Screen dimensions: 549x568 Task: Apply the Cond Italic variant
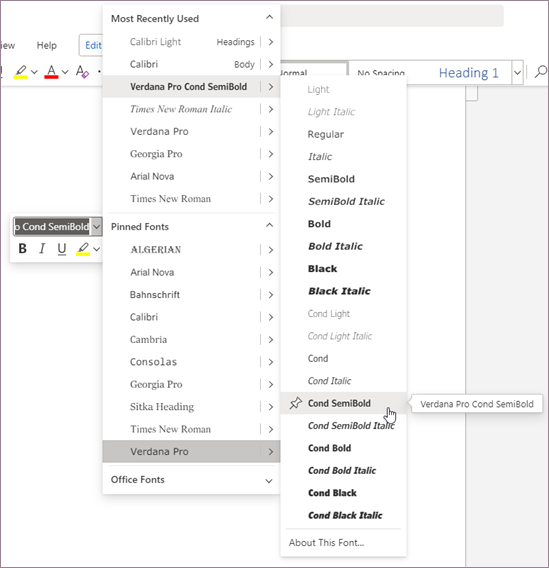click(x=343, y=381)
